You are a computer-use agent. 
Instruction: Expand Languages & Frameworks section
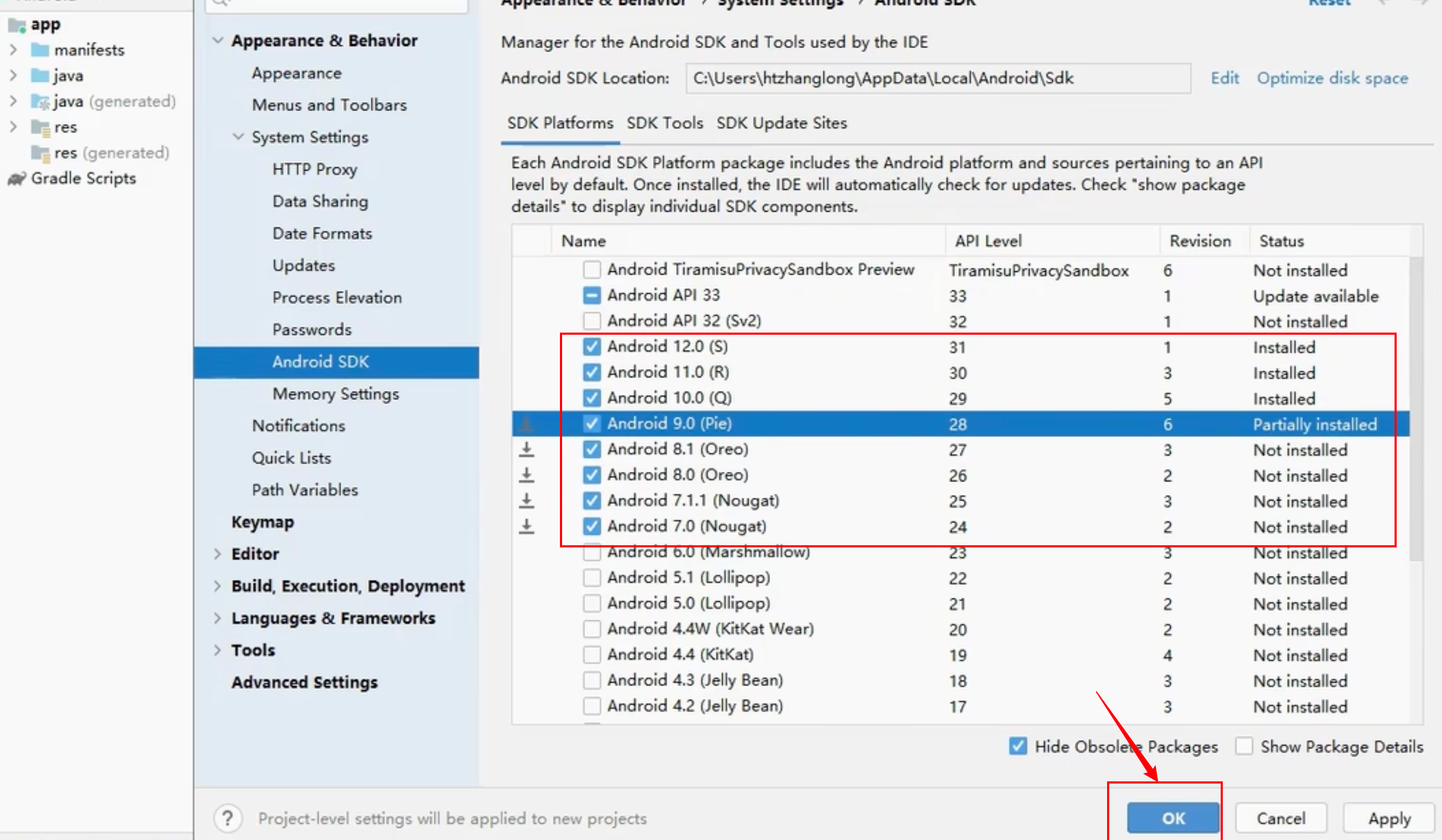coord(218,618)
